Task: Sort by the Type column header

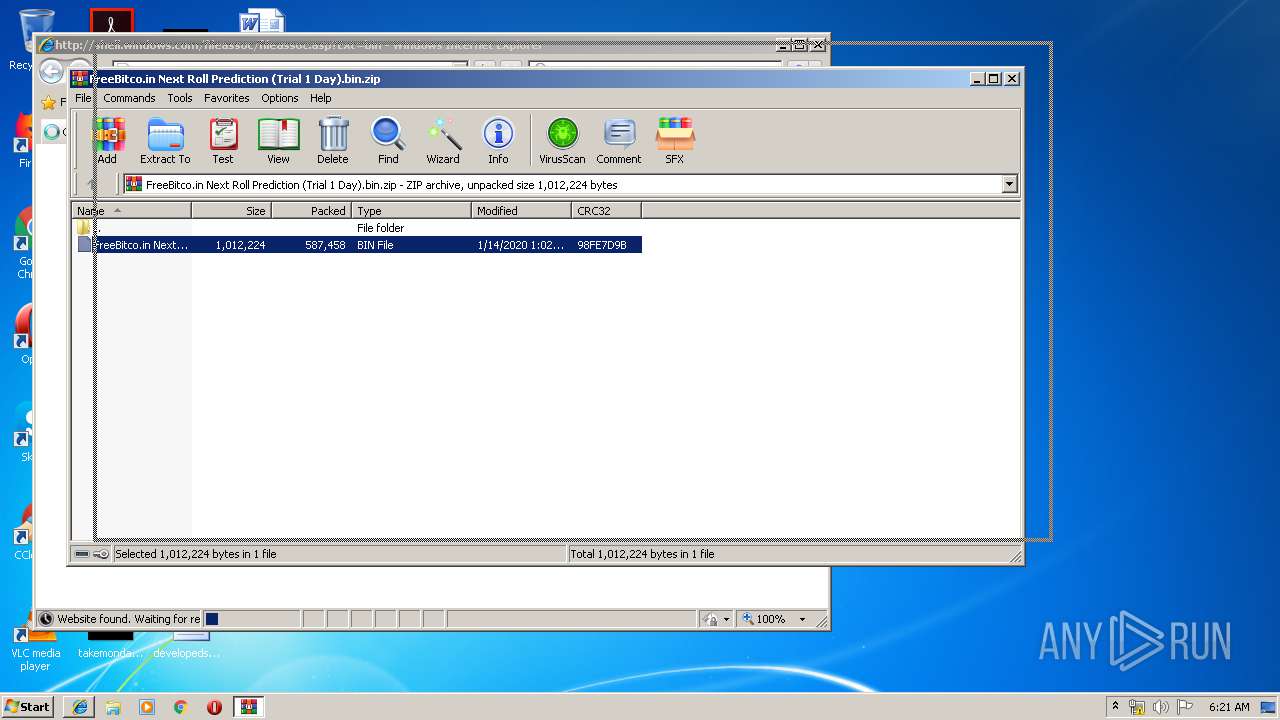Action: pos(411,211)
